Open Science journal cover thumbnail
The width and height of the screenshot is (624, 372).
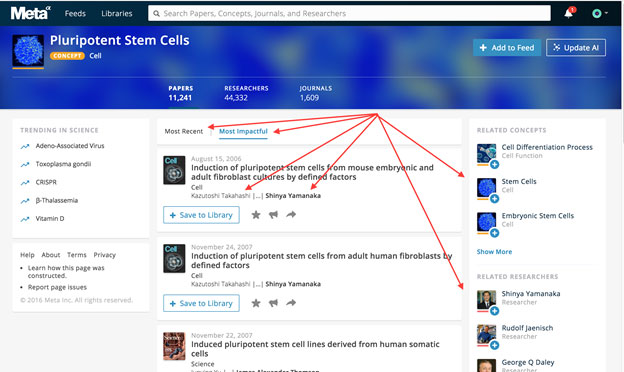174,346
